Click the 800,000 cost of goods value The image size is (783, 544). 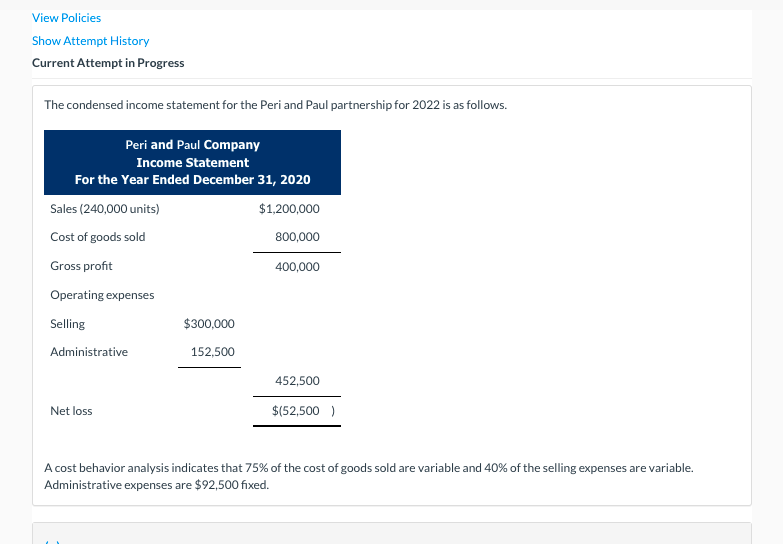[x=297, y=237]
